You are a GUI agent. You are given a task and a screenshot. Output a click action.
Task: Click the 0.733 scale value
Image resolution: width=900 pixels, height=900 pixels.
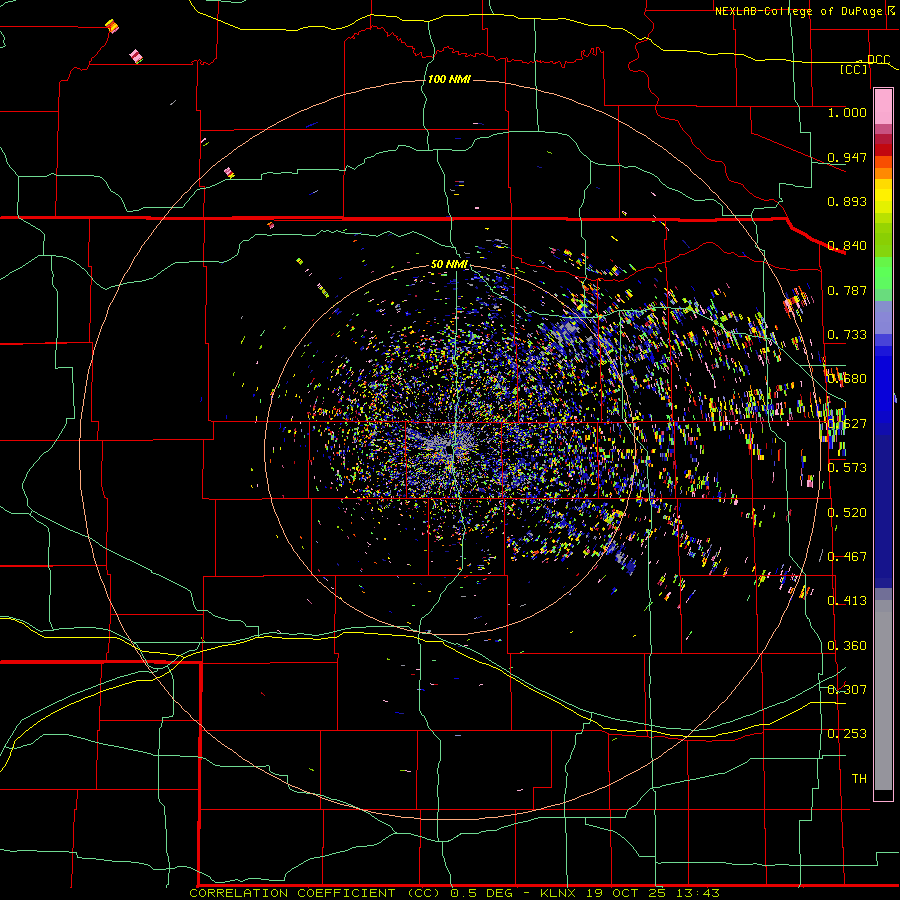point(847,335)
